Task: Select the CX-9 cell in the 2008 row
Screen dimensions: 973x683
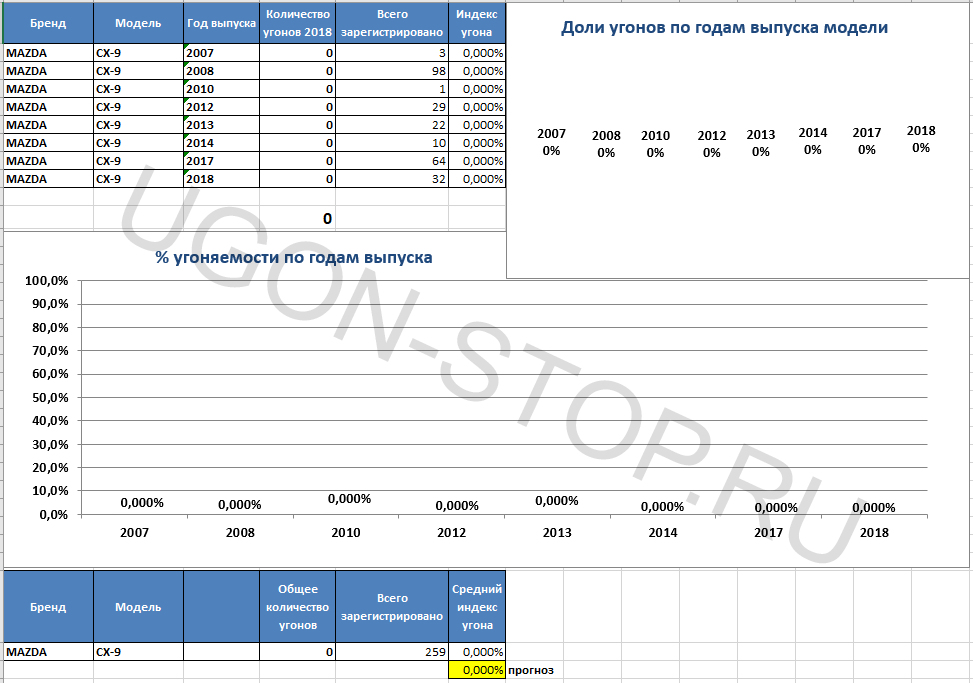Action: pyautogui.click(x=138, y=71)
